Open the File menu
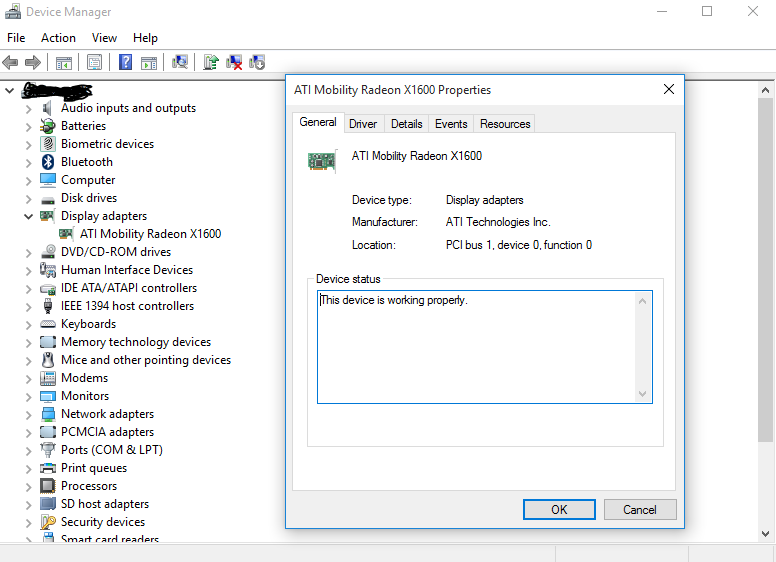Image resolution: width=776 pixels, height=562 pixels. [16, 38]
